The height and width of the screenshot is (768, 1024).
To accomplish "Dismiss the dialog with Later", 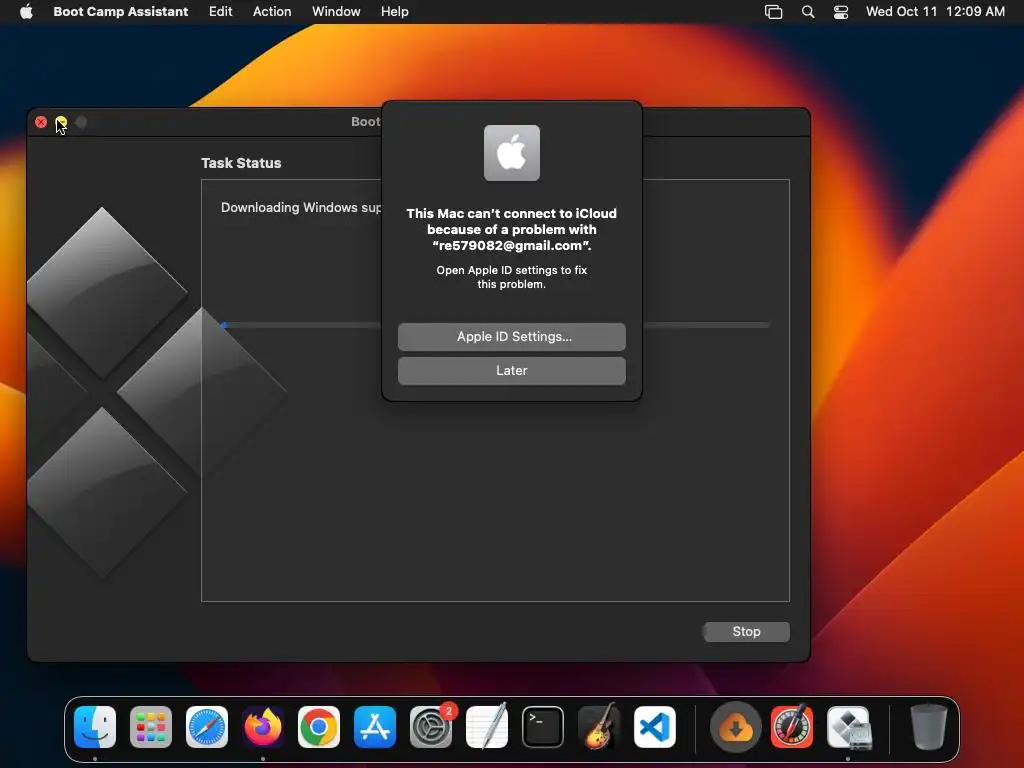I will (512, 370).
